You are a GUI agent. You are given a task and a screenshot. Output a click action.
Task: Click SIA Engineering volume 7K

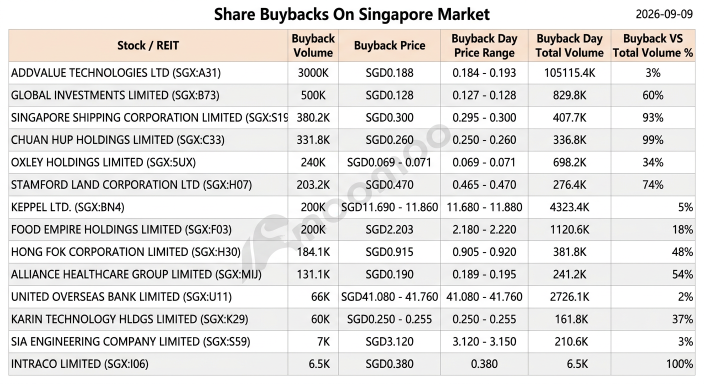point(323,342)
